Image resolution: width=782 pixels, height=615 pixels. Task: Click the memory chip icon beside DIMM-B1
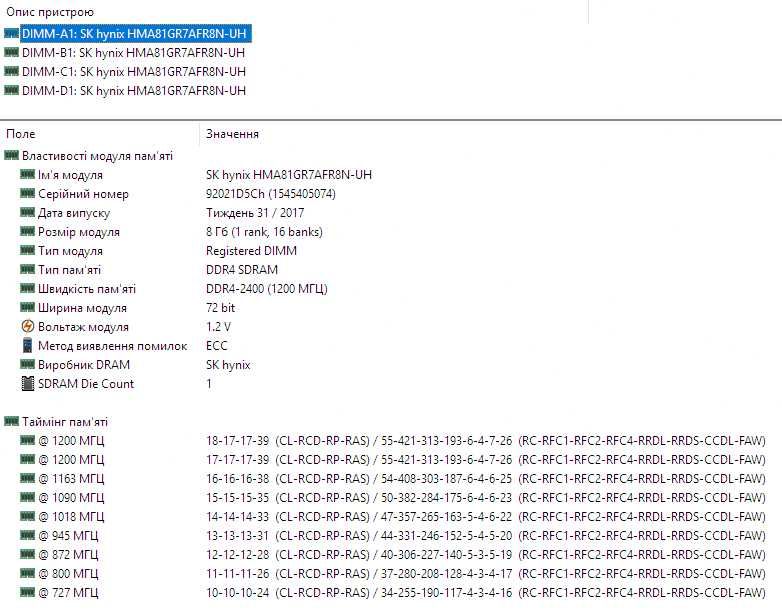coord(11,52)
